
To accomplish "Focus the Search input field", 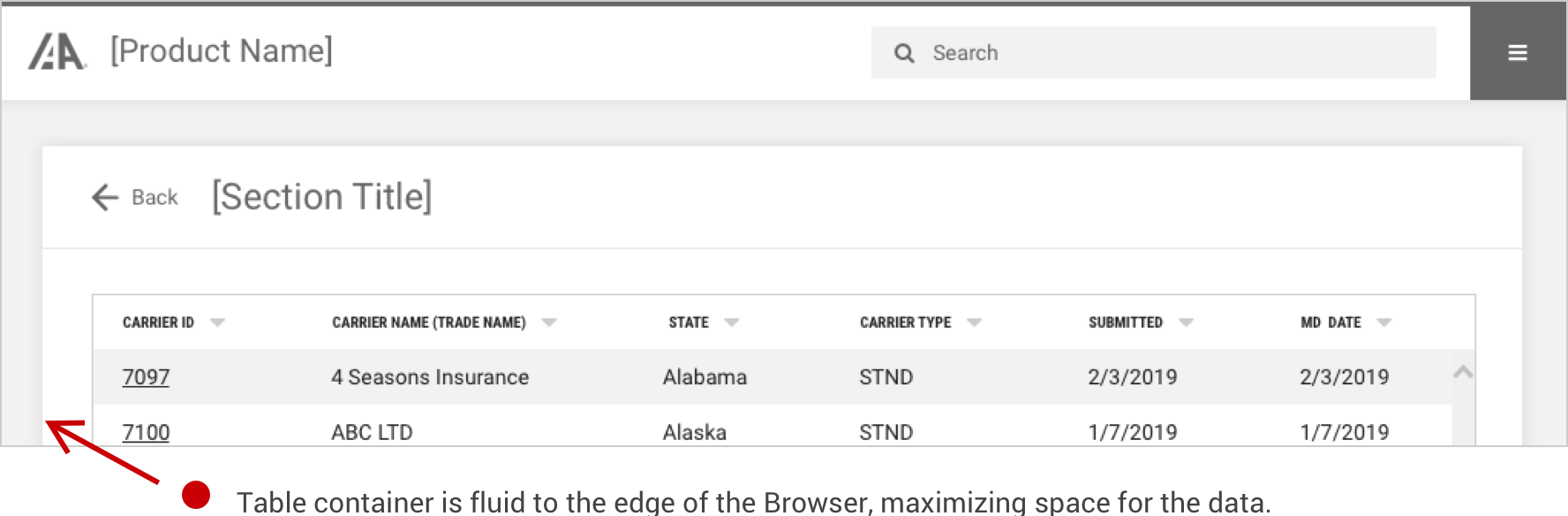I will pyautogui.click(x=1153, y=53).
